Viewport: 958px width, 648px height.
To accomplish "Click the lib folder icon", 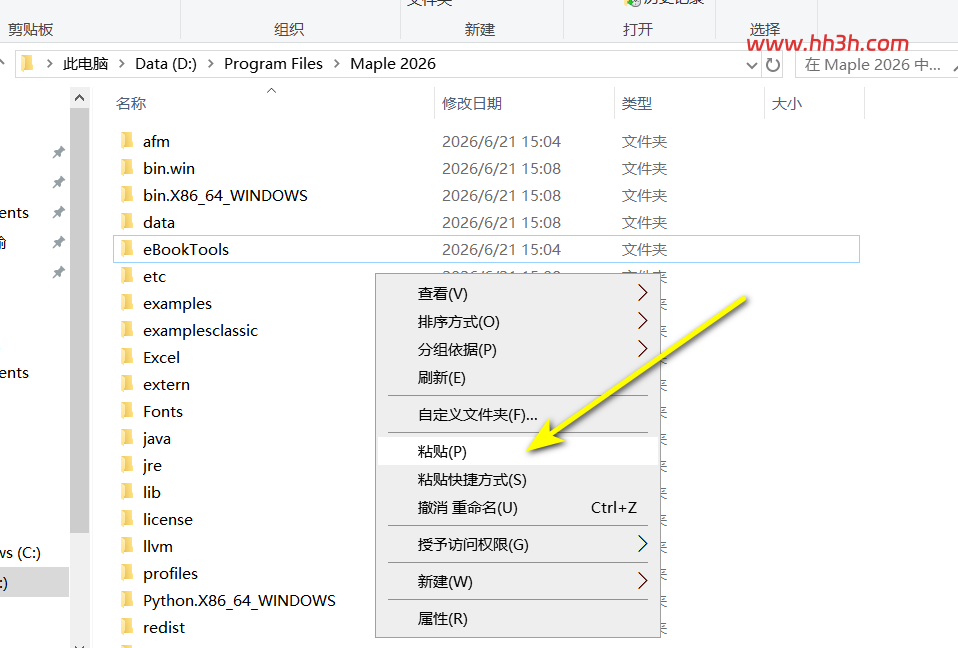I will click(127, 492).
